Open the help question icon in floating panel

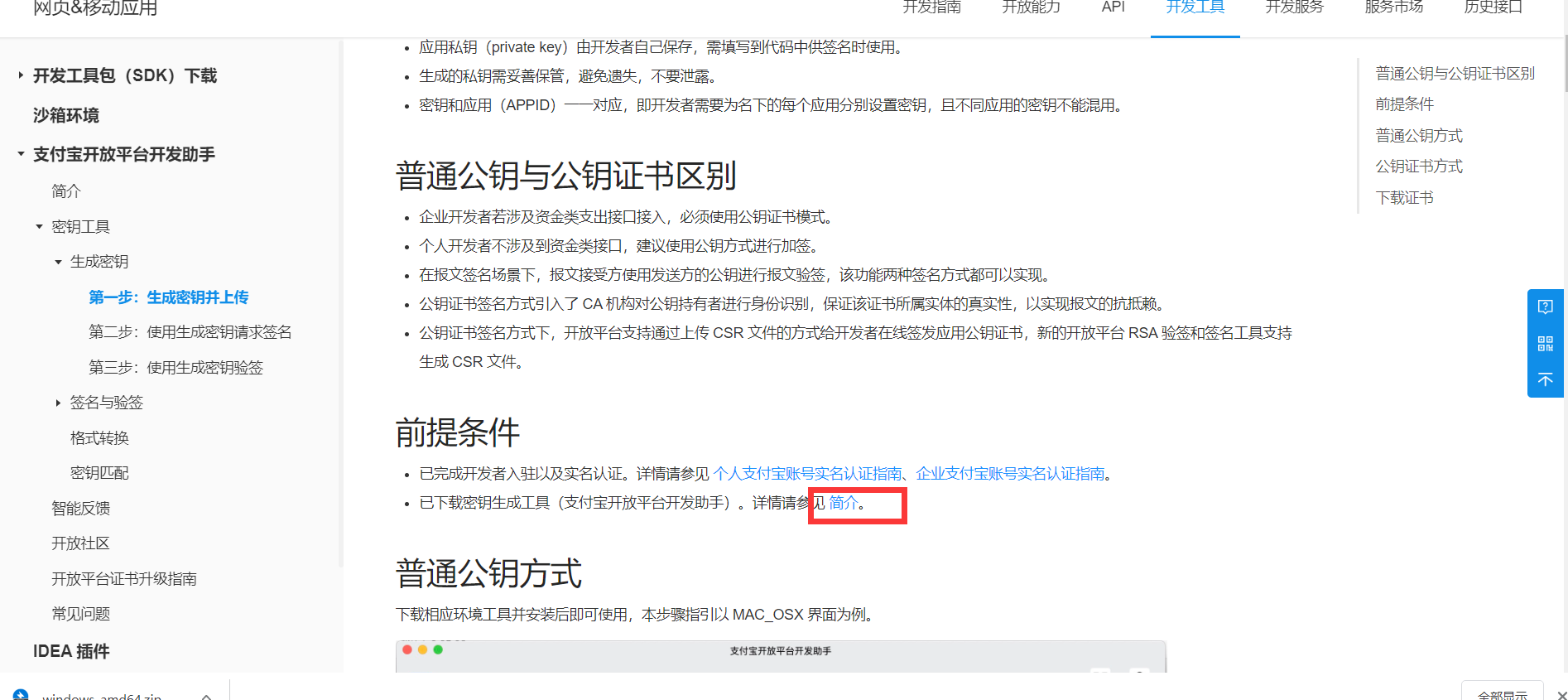1545,307
